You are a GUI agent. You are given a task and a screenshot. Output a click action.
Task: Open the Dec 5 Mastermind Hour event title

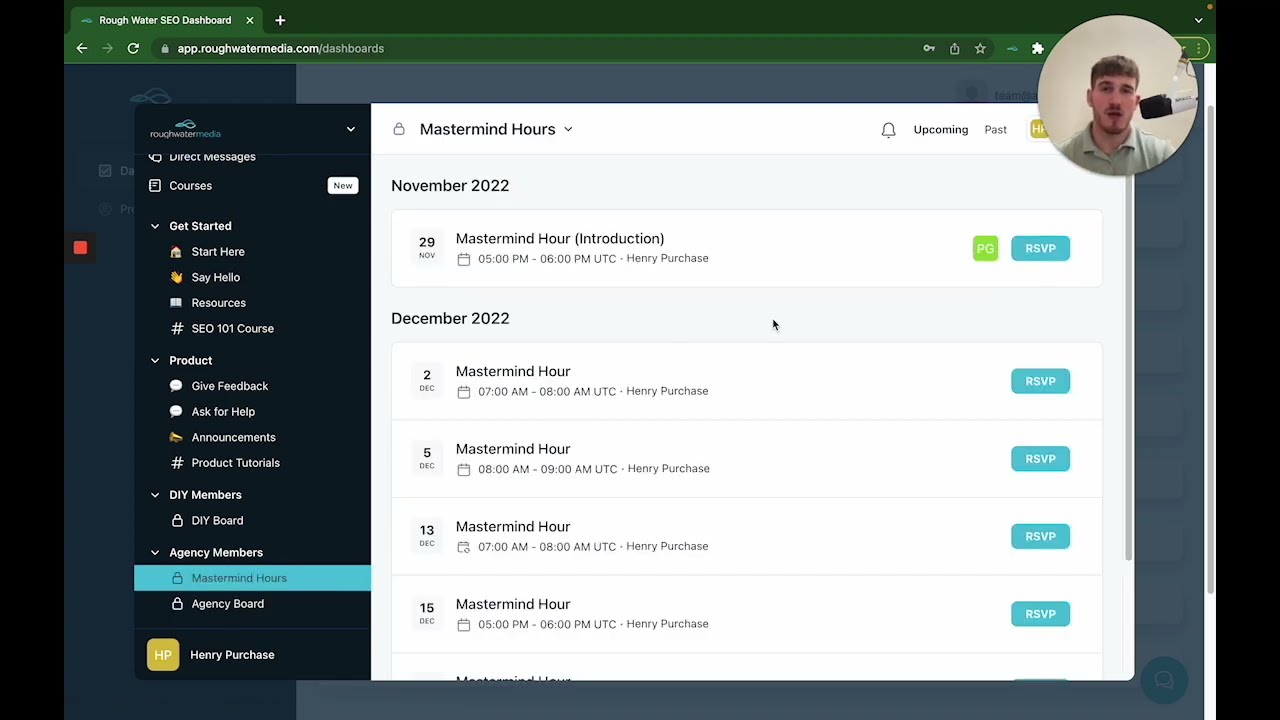point(513,449)
